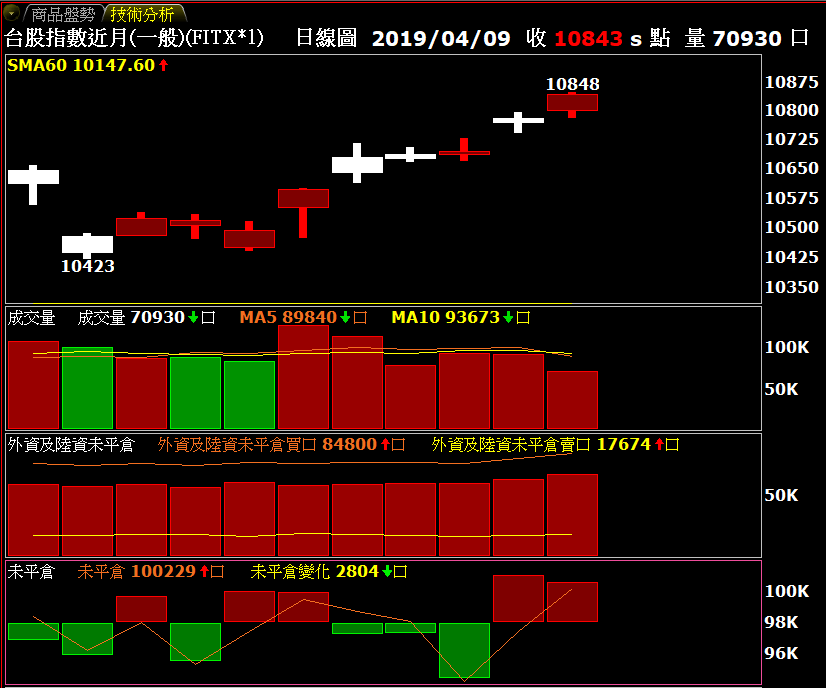Viewport: 826px width, 688px height.
Task: Click the 10650 price axis label
Action: (791, 168)
